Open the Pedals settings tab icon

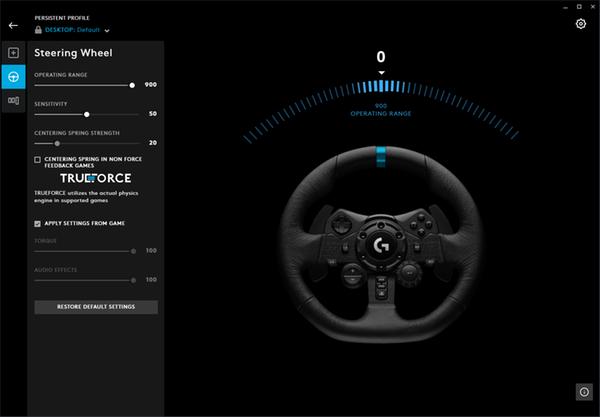(x=13, y=100)
